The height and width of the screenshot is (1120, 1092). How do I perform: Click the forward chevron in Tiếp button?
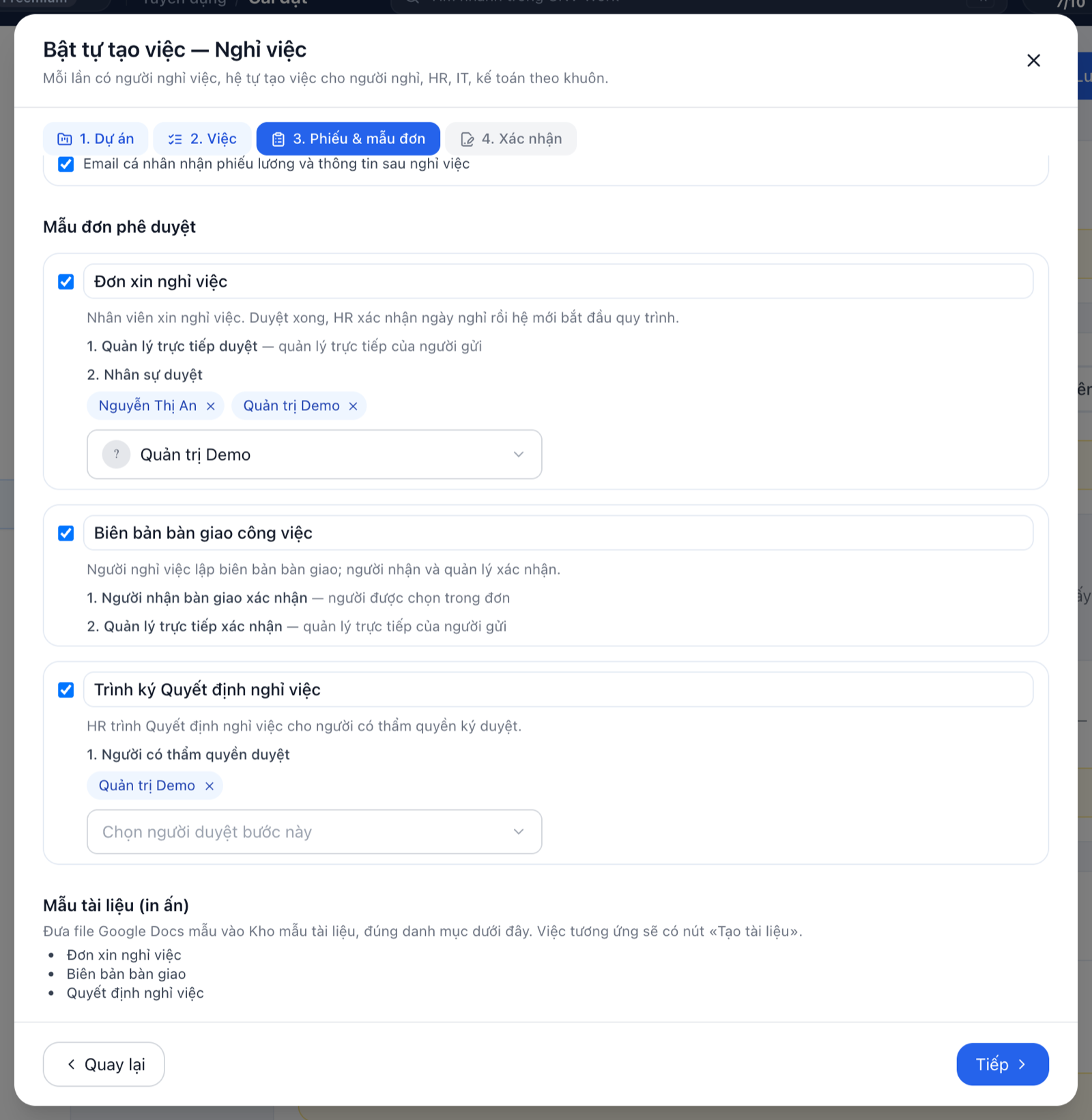click(1022, 1064)
